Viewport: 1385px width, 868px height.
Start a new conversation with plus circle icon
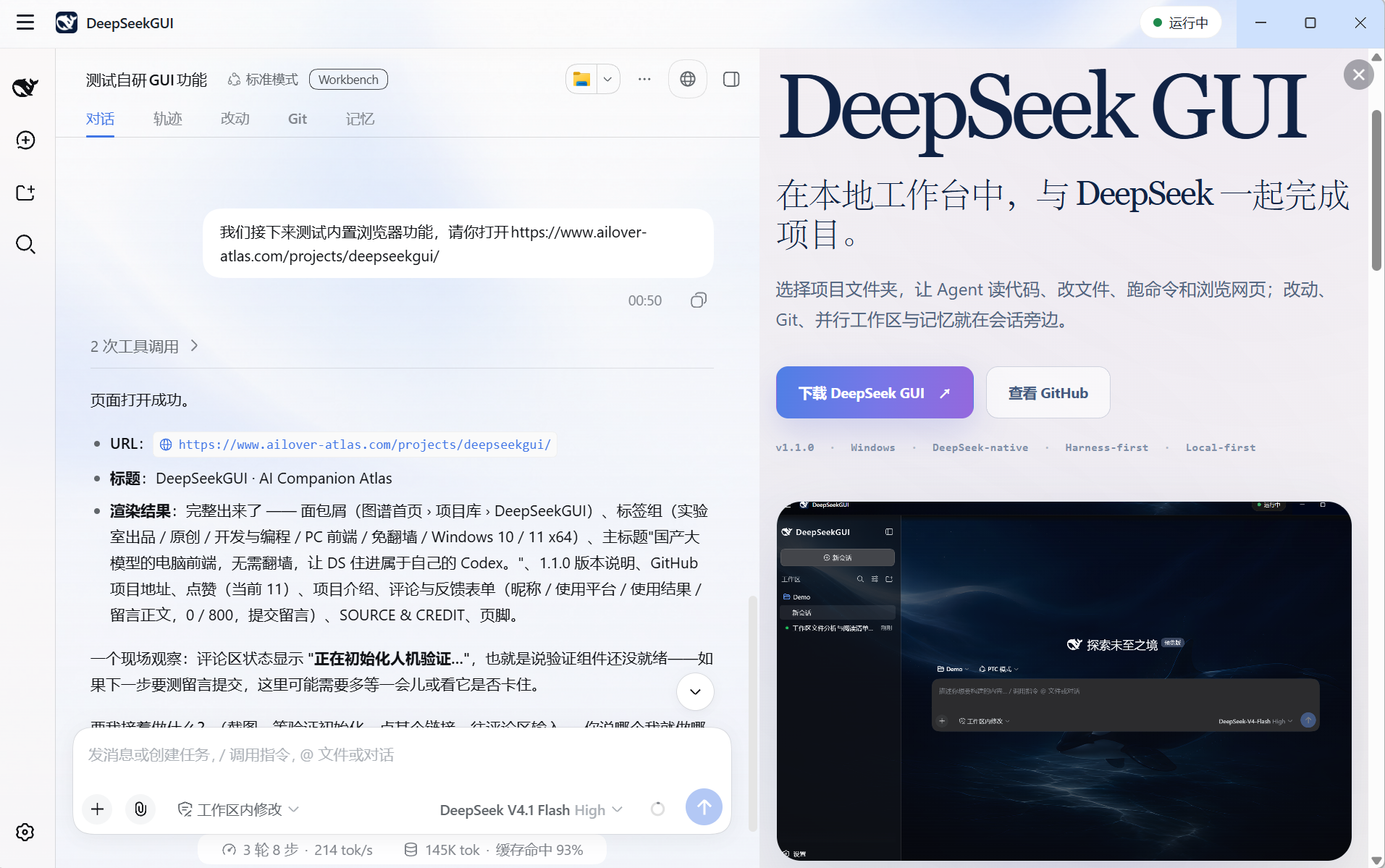pos(25,140)
